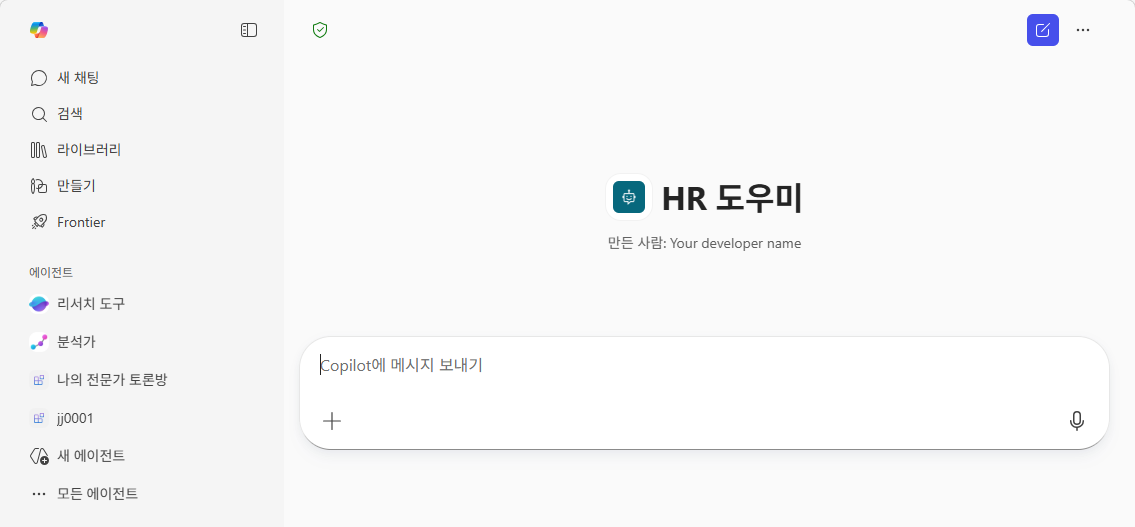
Task: Click the HR 도우미 robot avatar
Action: [629, 197]
